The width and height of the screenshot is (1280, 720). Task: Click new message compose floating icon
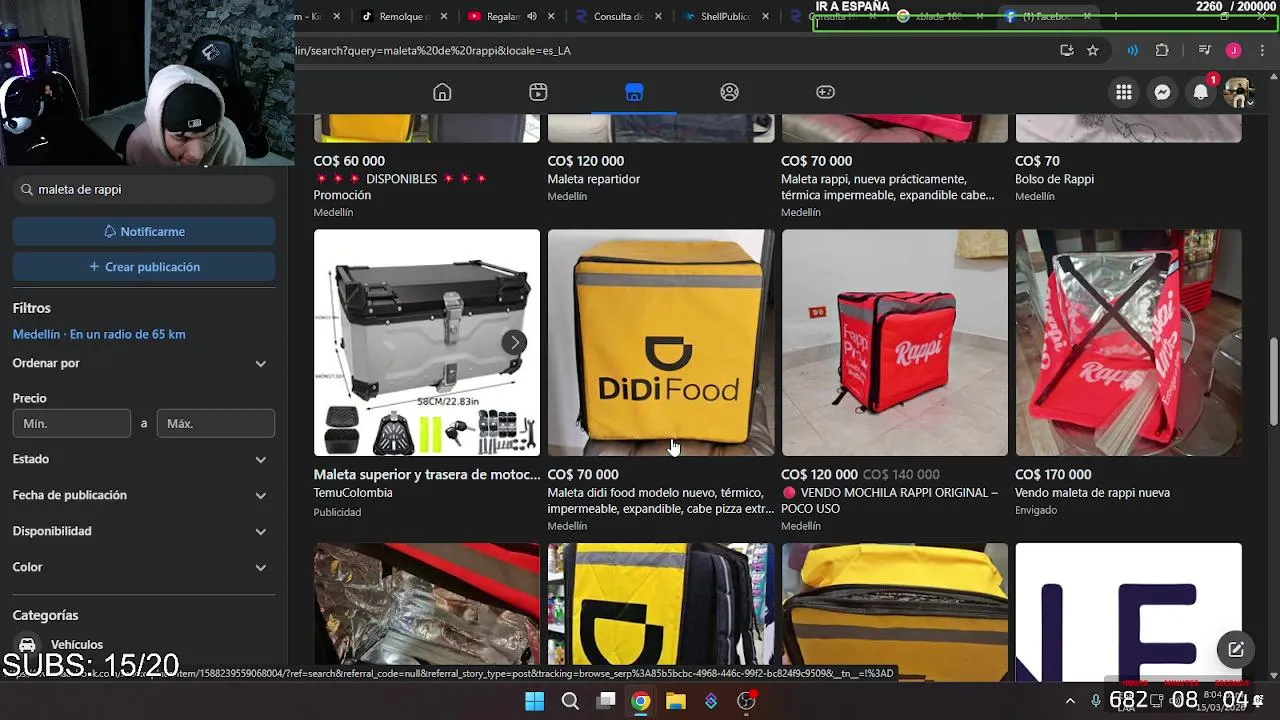coord(1236,649)
